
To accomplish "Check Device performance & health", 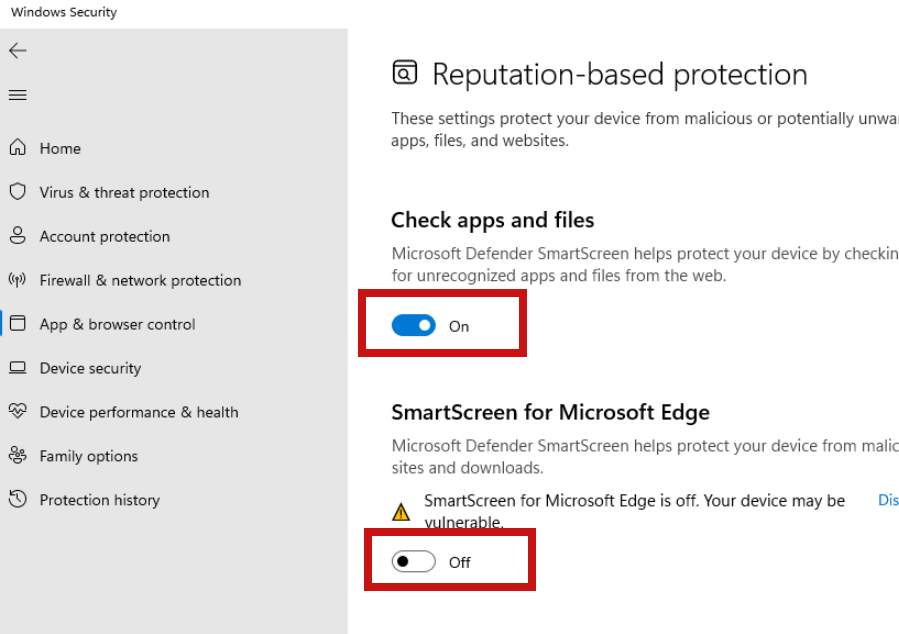I will tap(138, 412).
